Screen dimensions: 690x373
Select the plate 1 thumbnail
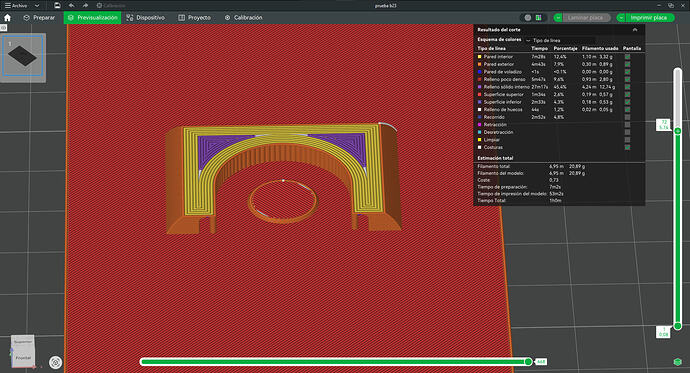point(23,56)
